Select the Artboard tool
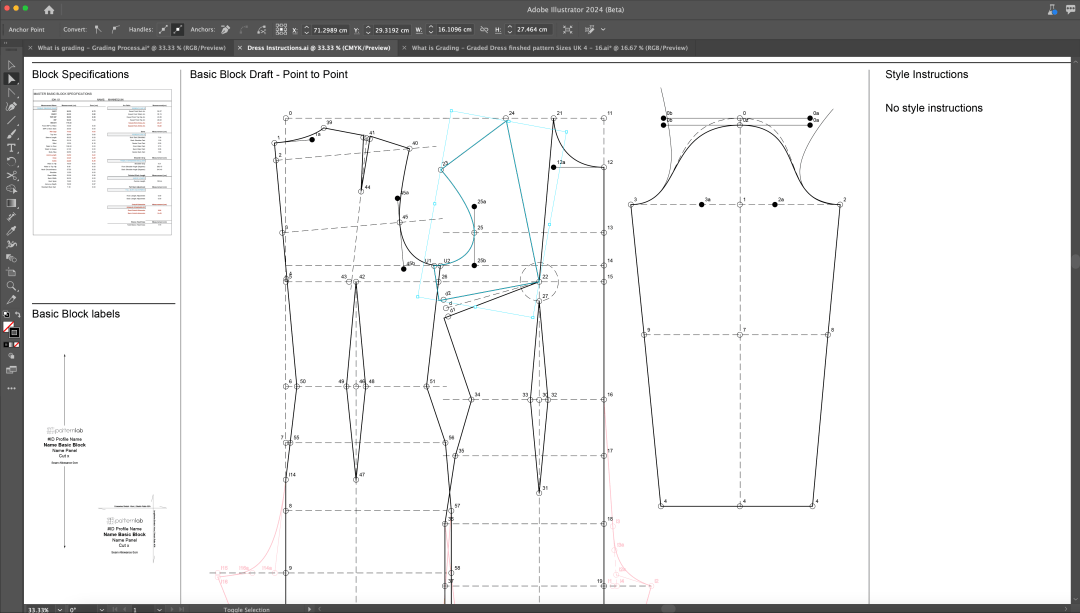The width and height of the screenshot is (1080, 613). 11,271
